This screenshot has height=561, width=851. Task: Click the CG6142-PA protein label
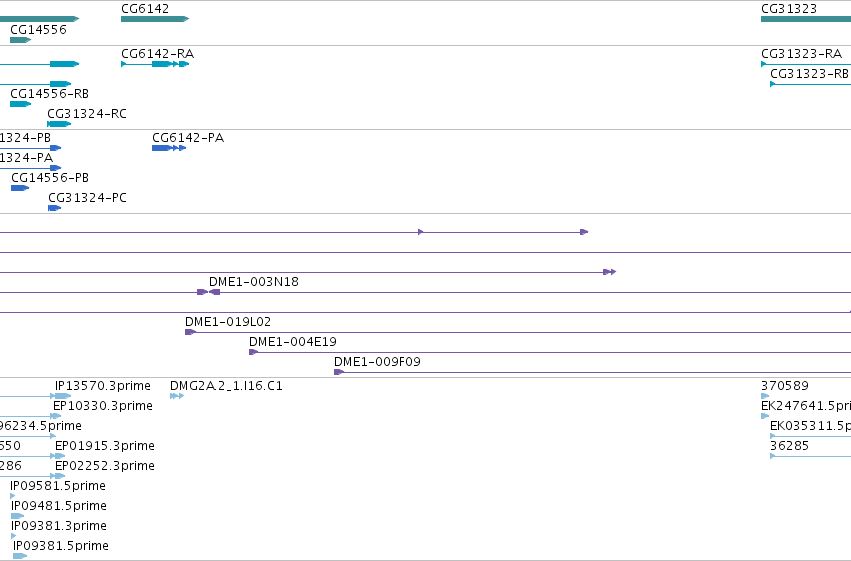click(188, 138)
